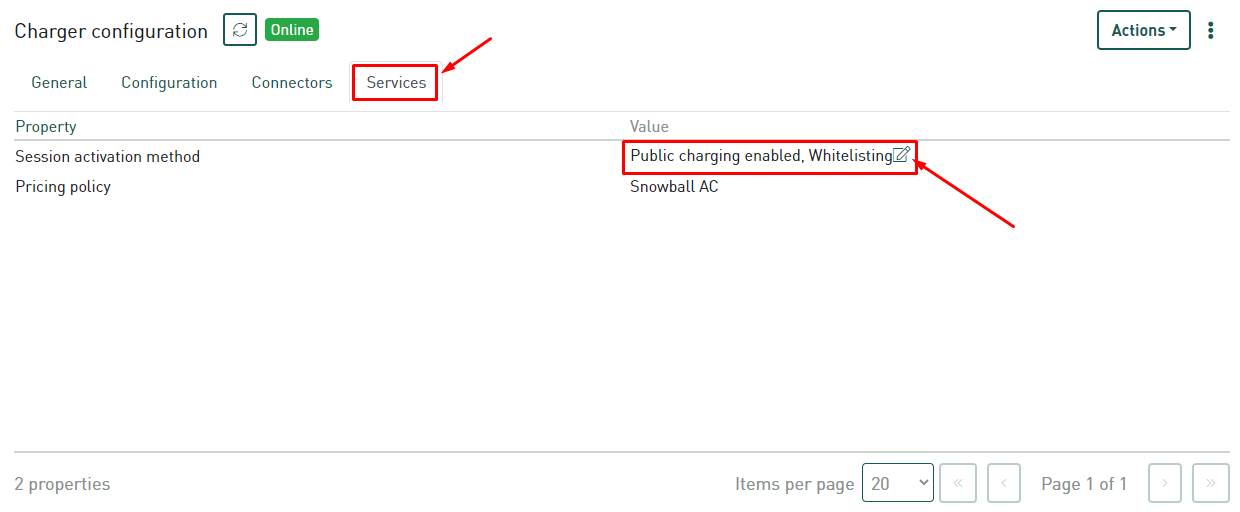Switch to the General tab
Viewport: 1240px width, 512px height.
pyautogui.click(x=59, y=82)
